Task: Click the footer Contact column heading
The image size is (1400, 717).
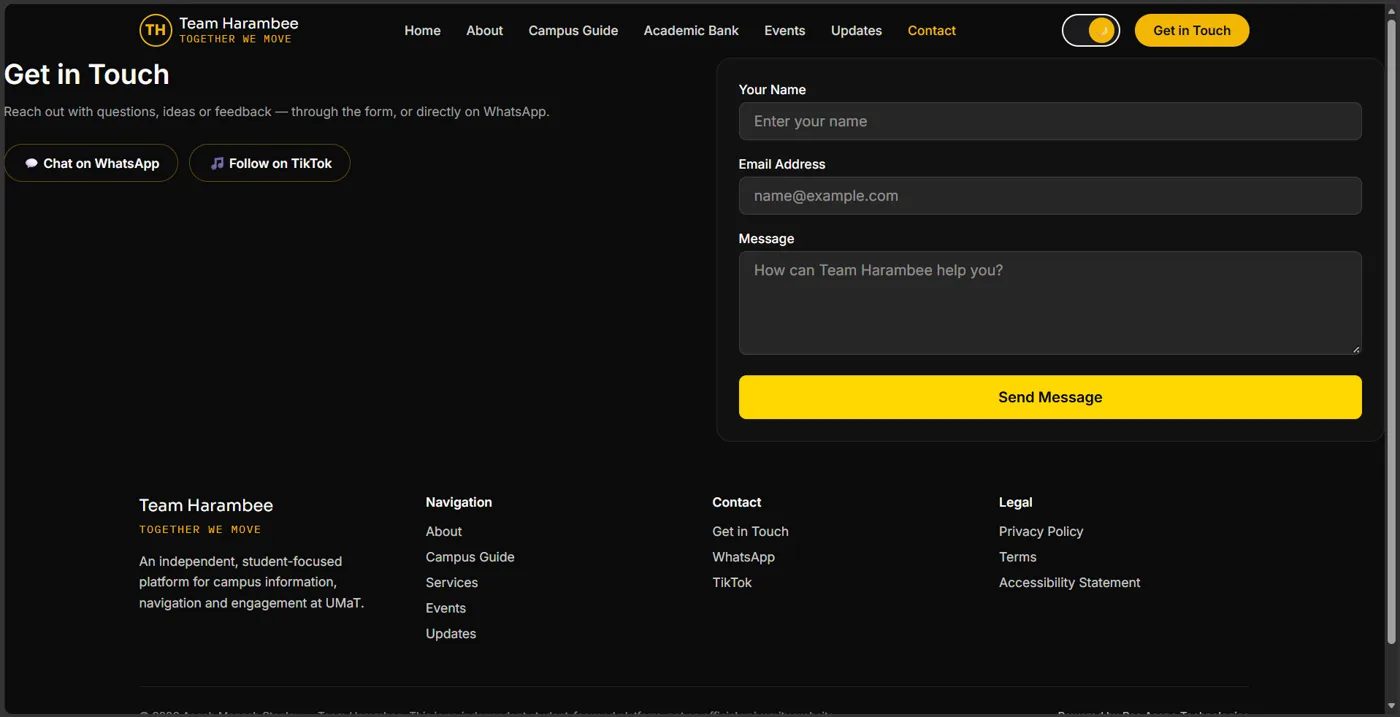Action: click(736, 502)
